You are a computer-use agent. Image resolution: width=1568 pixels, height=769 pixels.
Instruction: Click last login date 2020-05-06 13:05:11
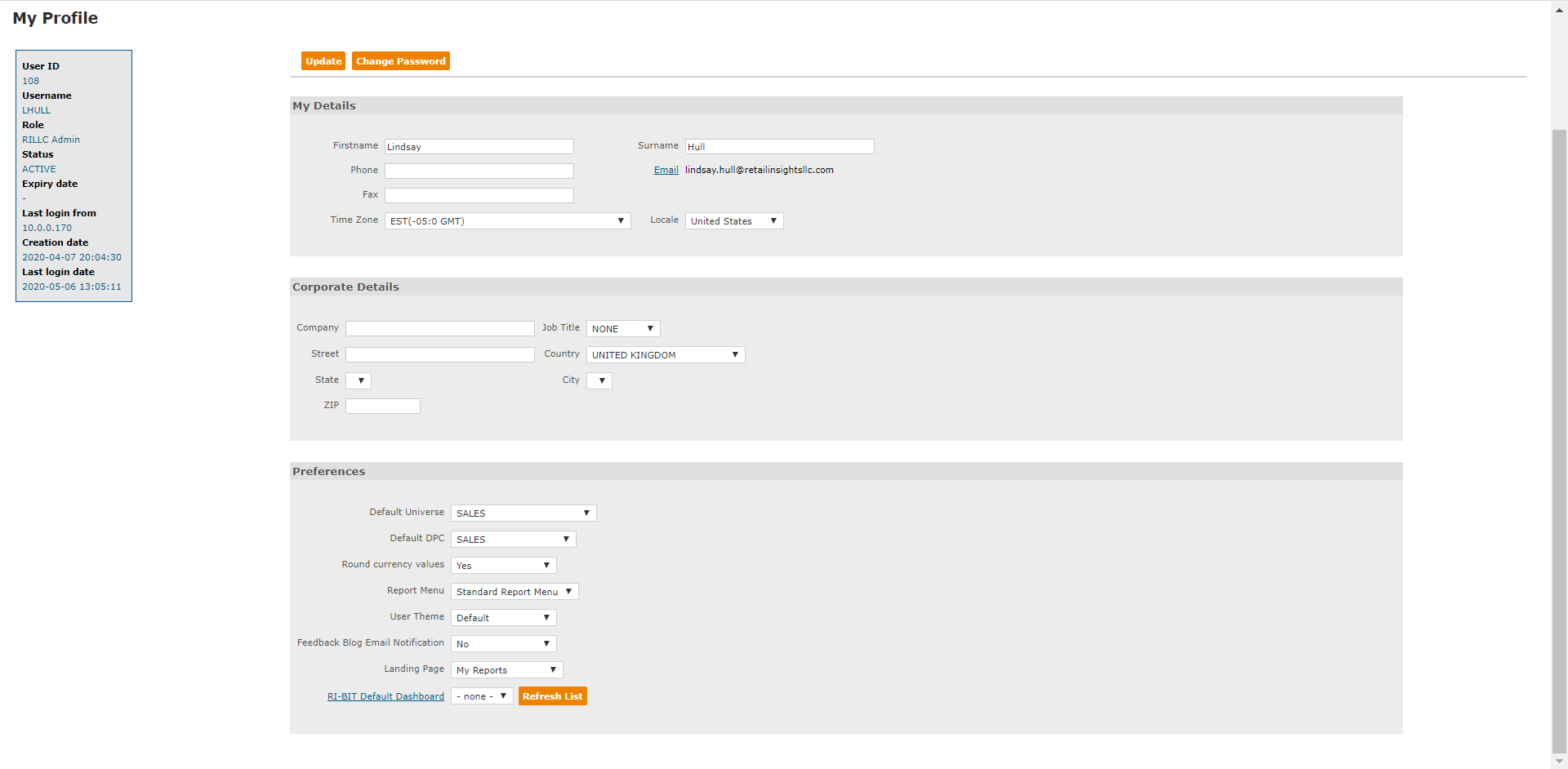tap(72, 287)
